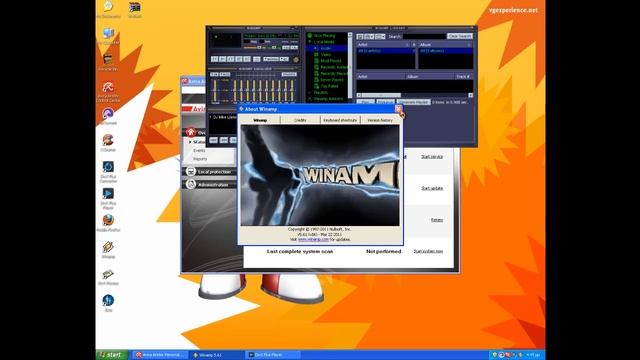Image resolution: width=640 pixels, height=360 pixels.
Task: Select Top Rated in library tree
Action: point(329,86)
